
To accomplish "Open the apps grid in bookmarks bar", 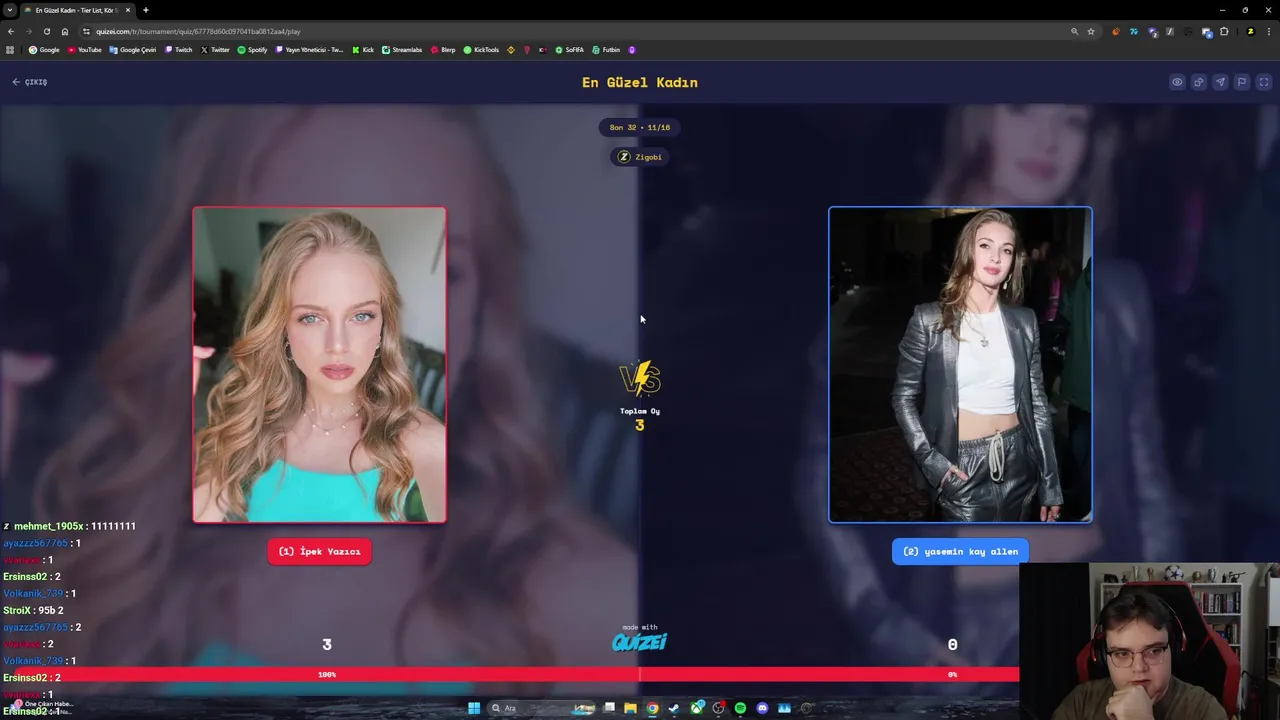I will pos(10,50).
